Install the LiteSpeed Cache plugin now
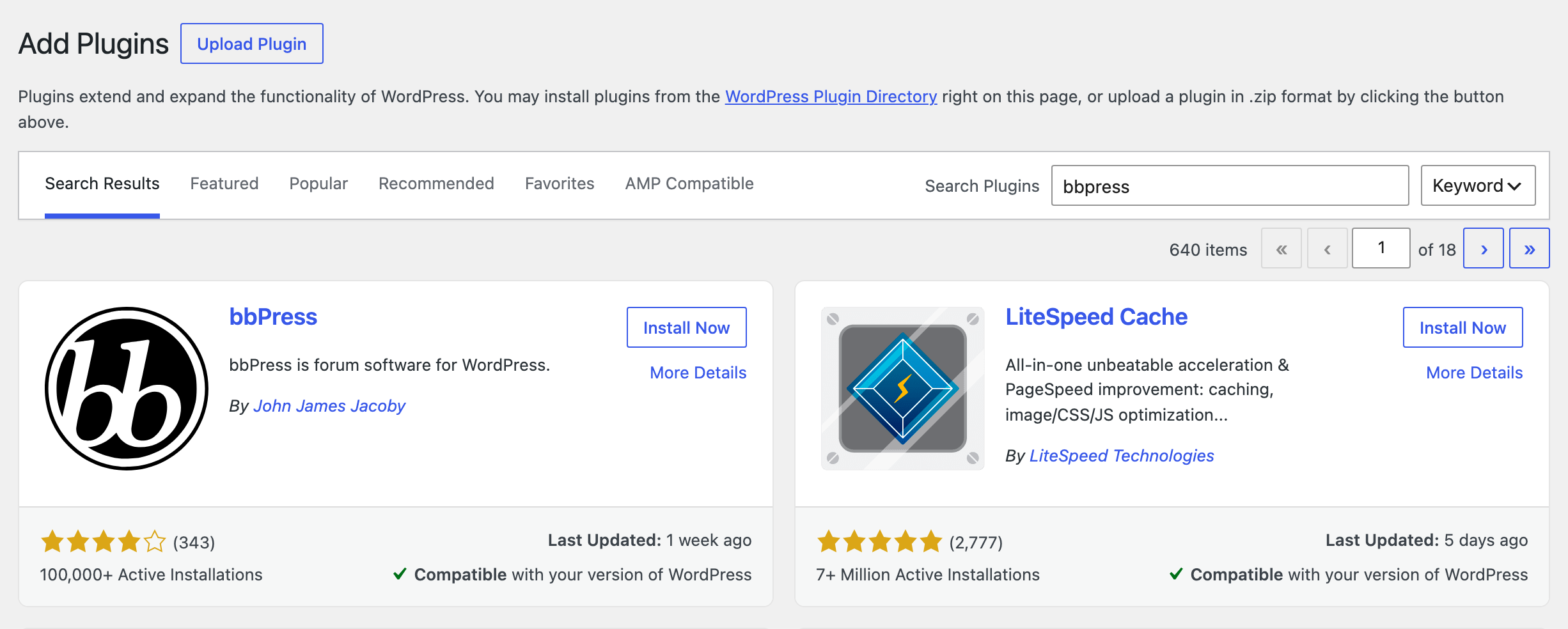The image size is (1568, 629). 1463,327
